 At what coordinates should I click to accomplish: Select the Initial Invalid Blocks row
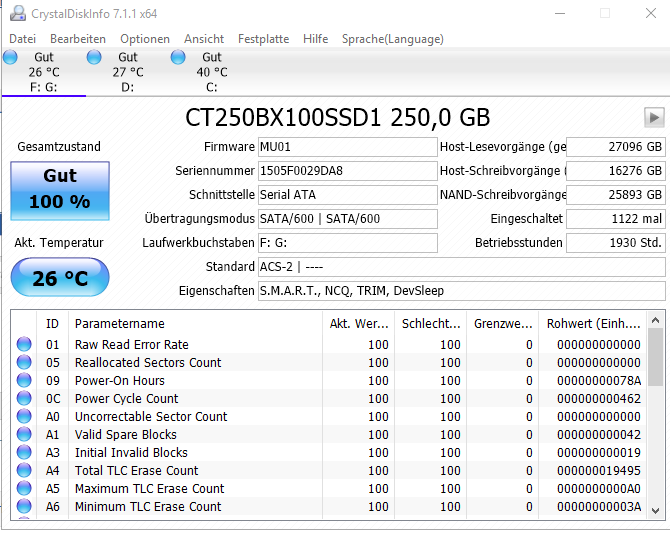[x=329, y=452]
